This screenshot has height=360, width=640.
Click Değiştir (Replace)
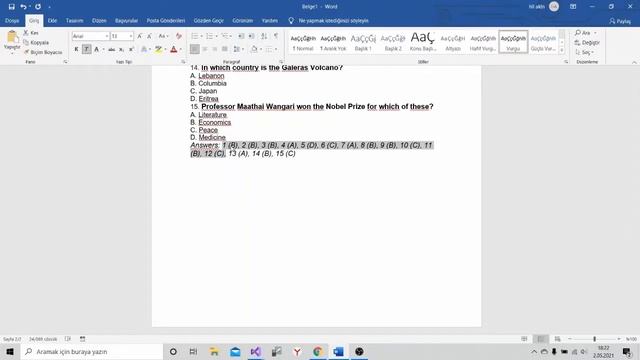[x=587, y=42]
